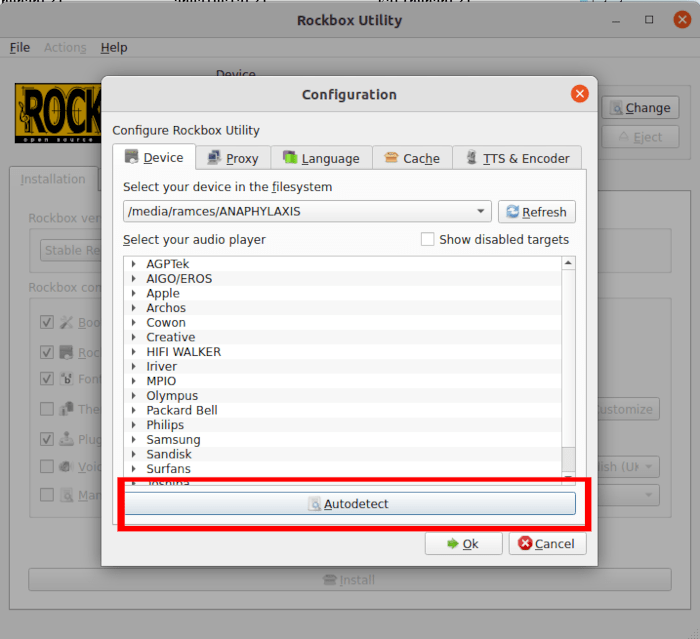700x639 pixels.
Task: Select the MPIO row in player list
Action: [342, 381]
